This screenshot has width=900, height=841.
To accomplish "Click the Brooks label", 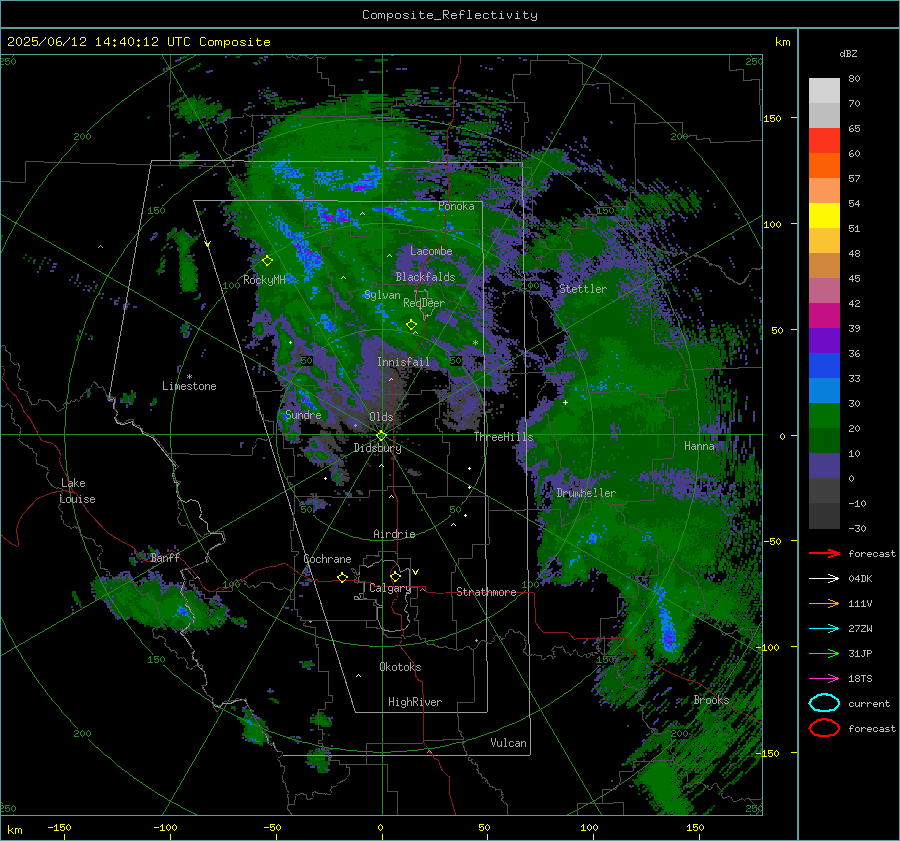I will coord(711,700).
